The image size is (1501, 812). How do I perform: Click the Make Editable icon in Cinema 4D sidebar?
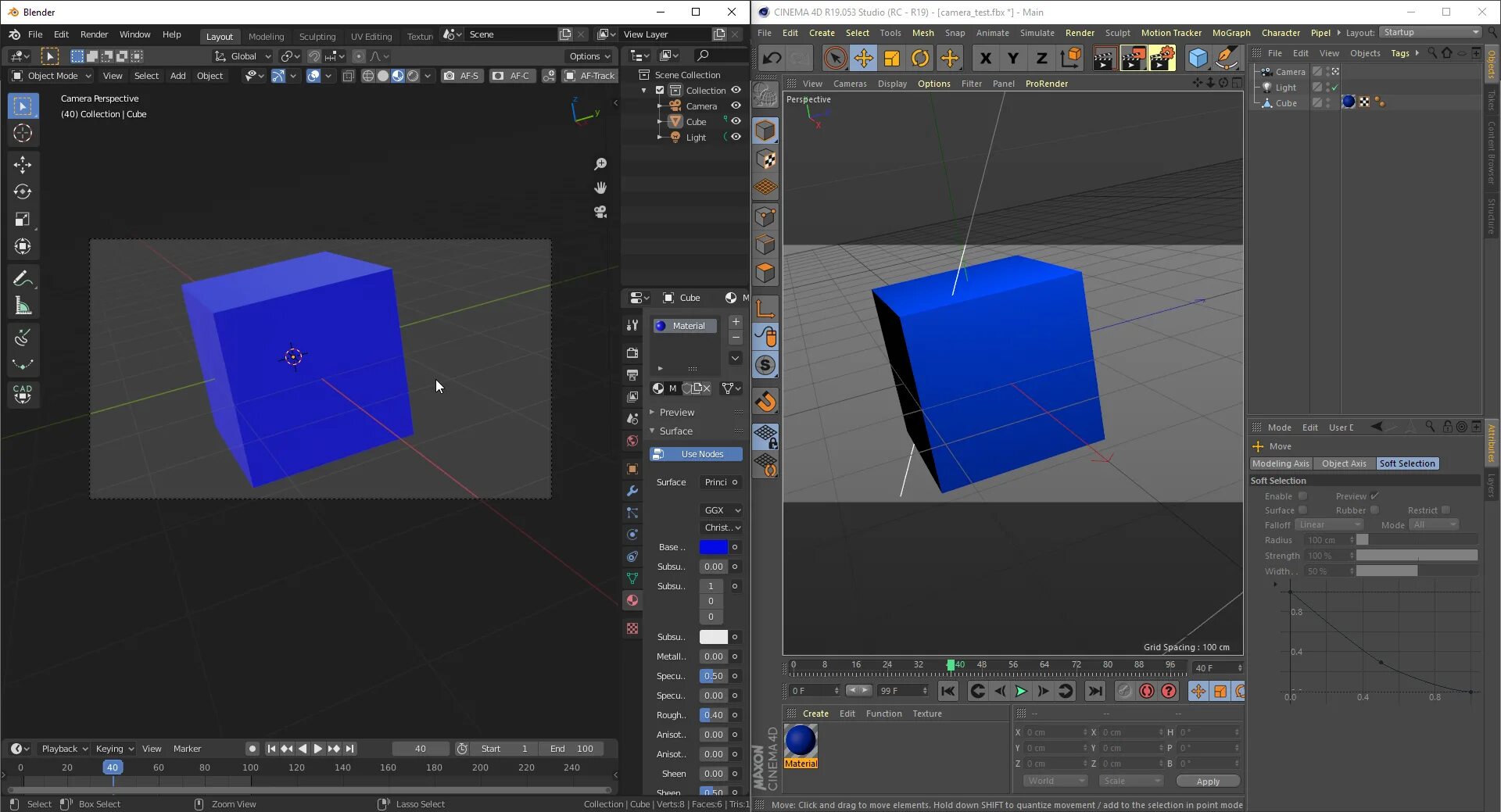pos(766,96)
